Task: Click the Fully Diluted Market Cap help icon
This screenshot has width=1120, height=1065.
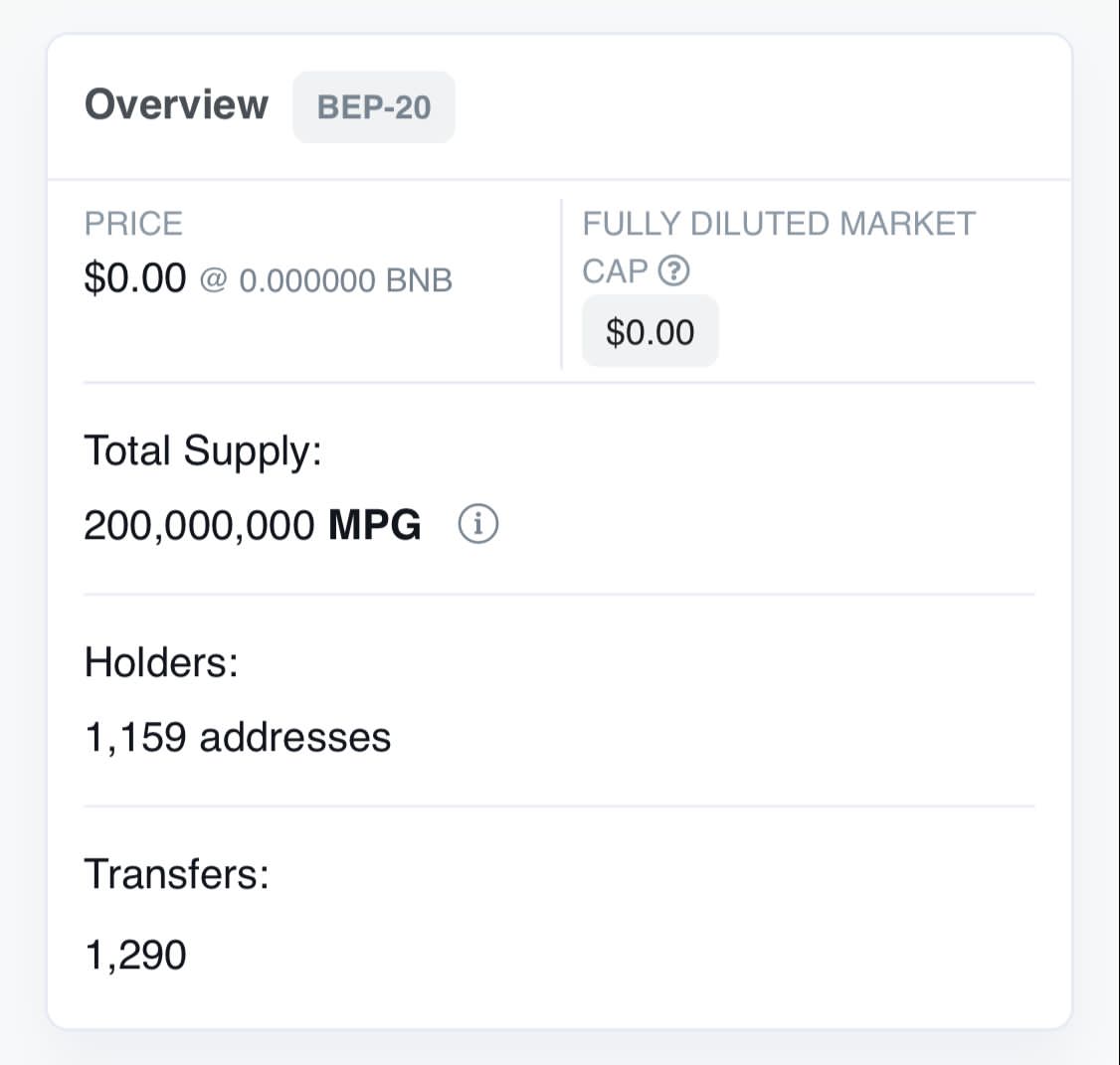Action: point(673,270)
